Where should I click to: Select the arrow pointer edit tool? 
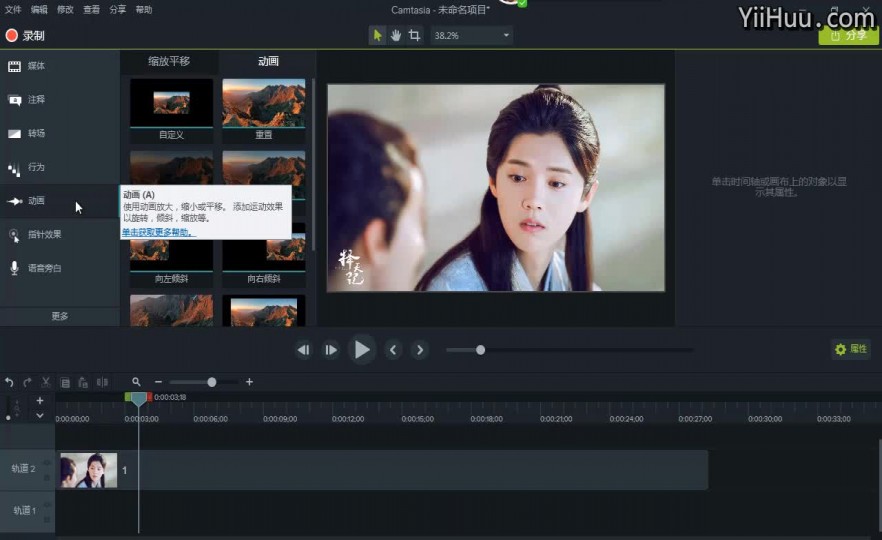click(x=377, y=35)
